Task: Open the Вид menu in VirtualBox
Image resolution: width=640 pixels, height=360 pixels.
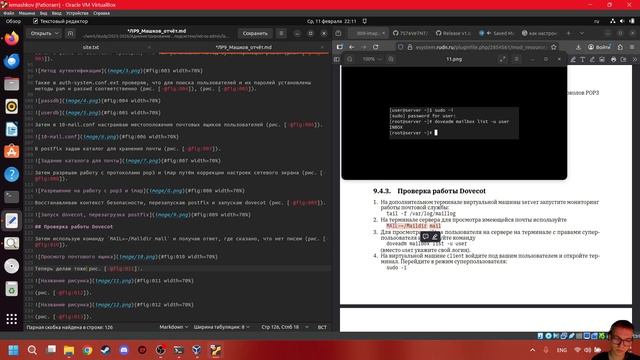Action: tap(43, 13)
